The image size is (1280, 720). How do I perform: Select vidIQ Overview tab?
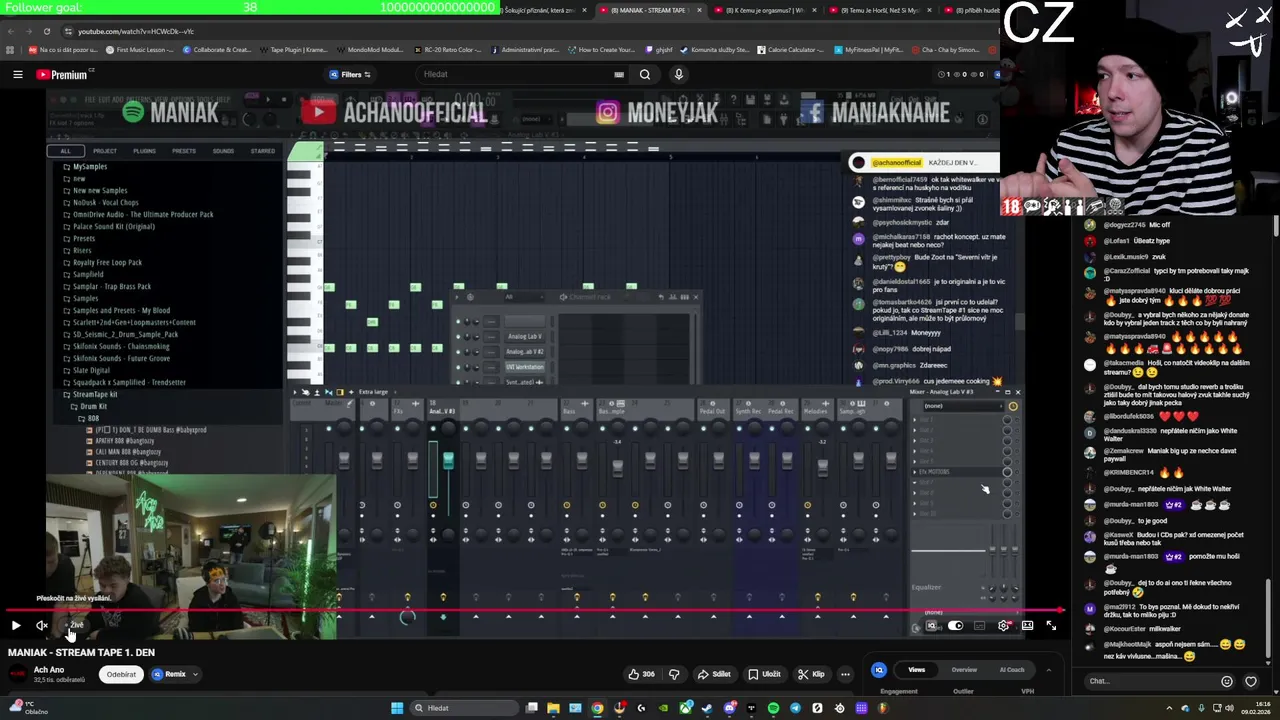pos(964,670)
